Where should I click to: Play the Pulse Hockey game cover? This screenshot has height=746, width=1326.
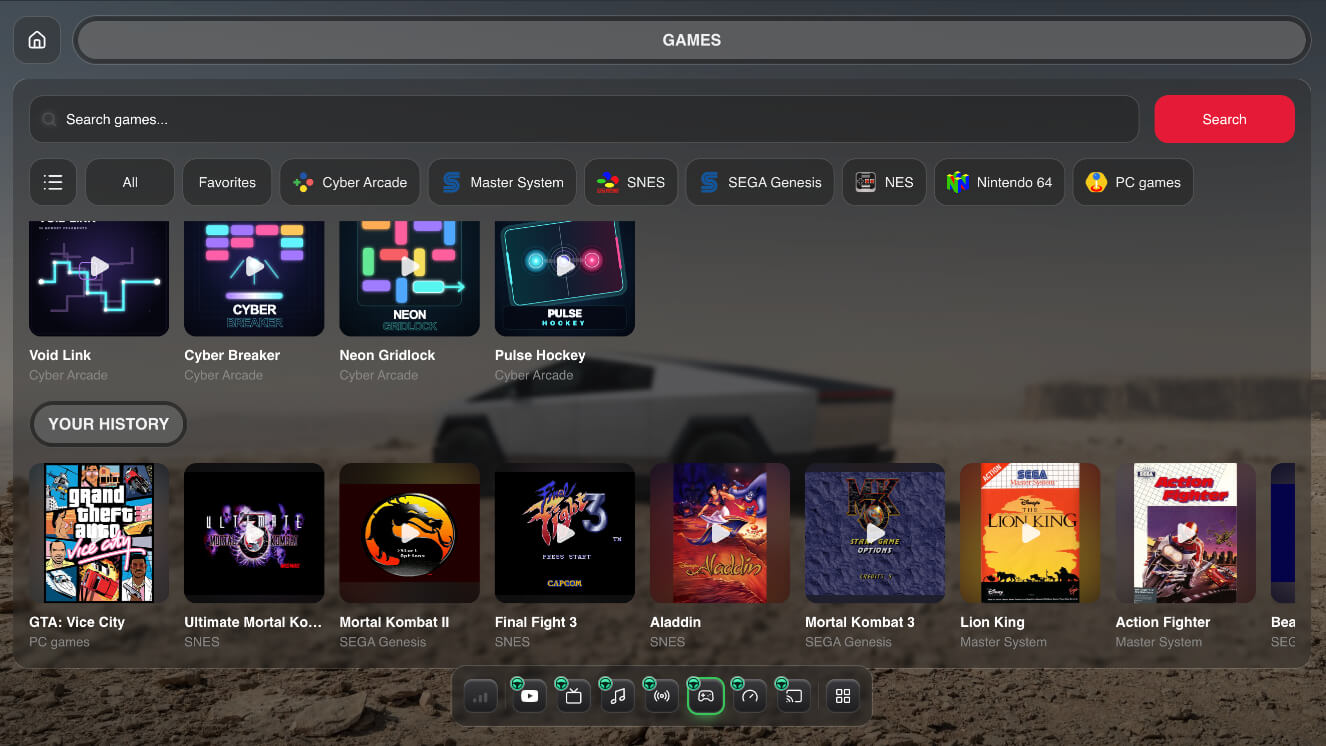pos(565,278)
